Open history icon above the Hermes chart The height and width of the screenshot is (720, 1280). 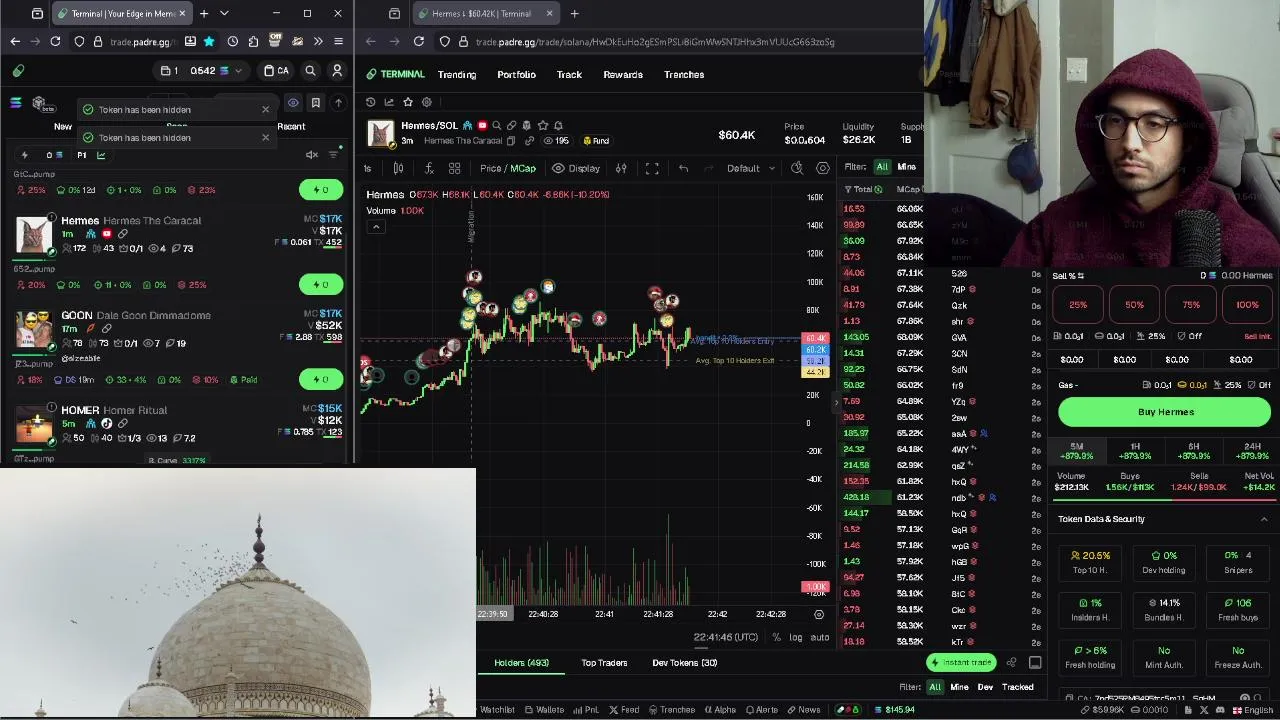click(371, 102)
